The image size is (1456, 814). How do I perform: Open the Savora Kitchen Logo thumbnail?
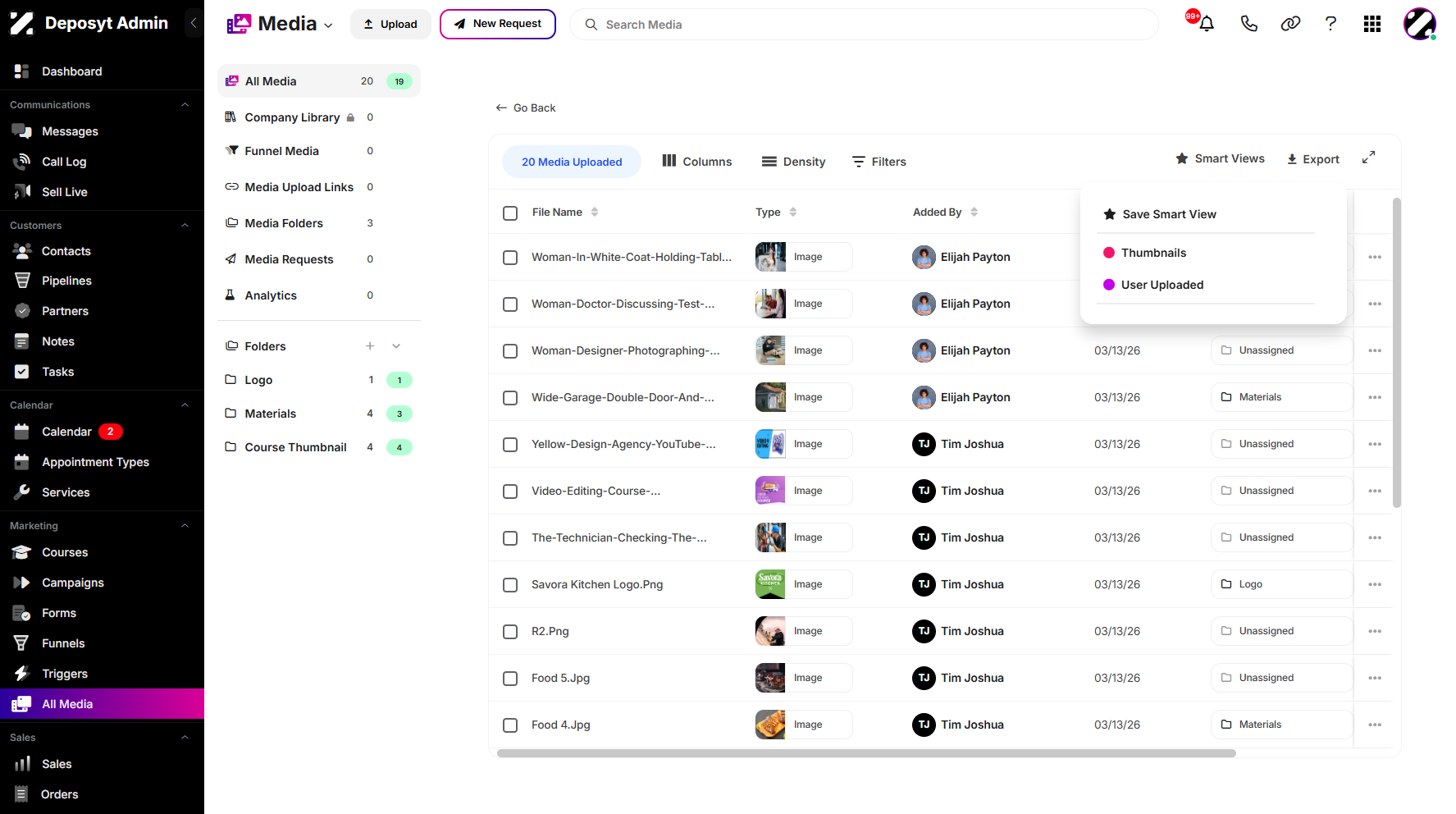tap(770, 584)
